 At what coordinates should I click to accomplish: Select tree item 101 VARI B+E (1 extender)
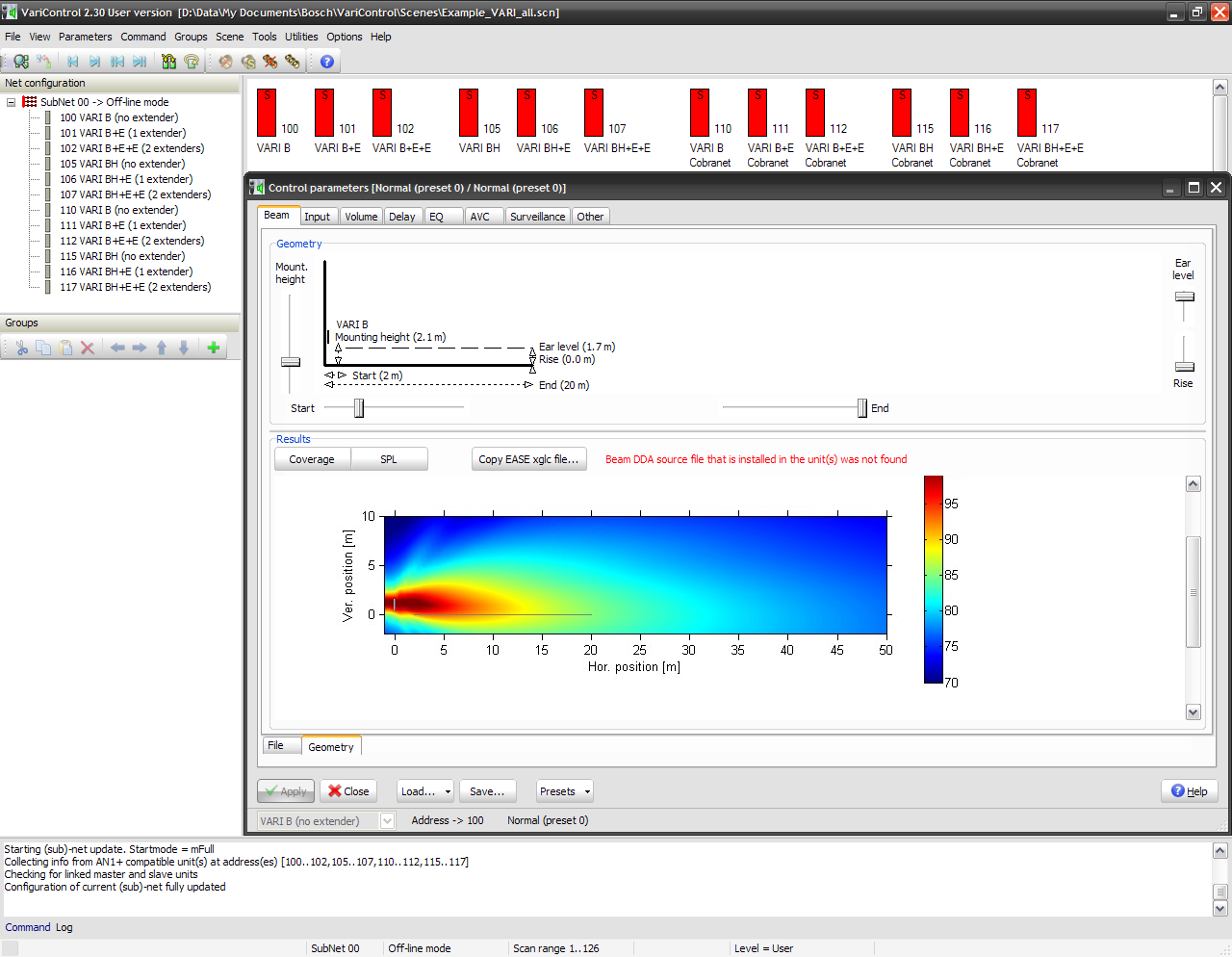pos(123,133)
